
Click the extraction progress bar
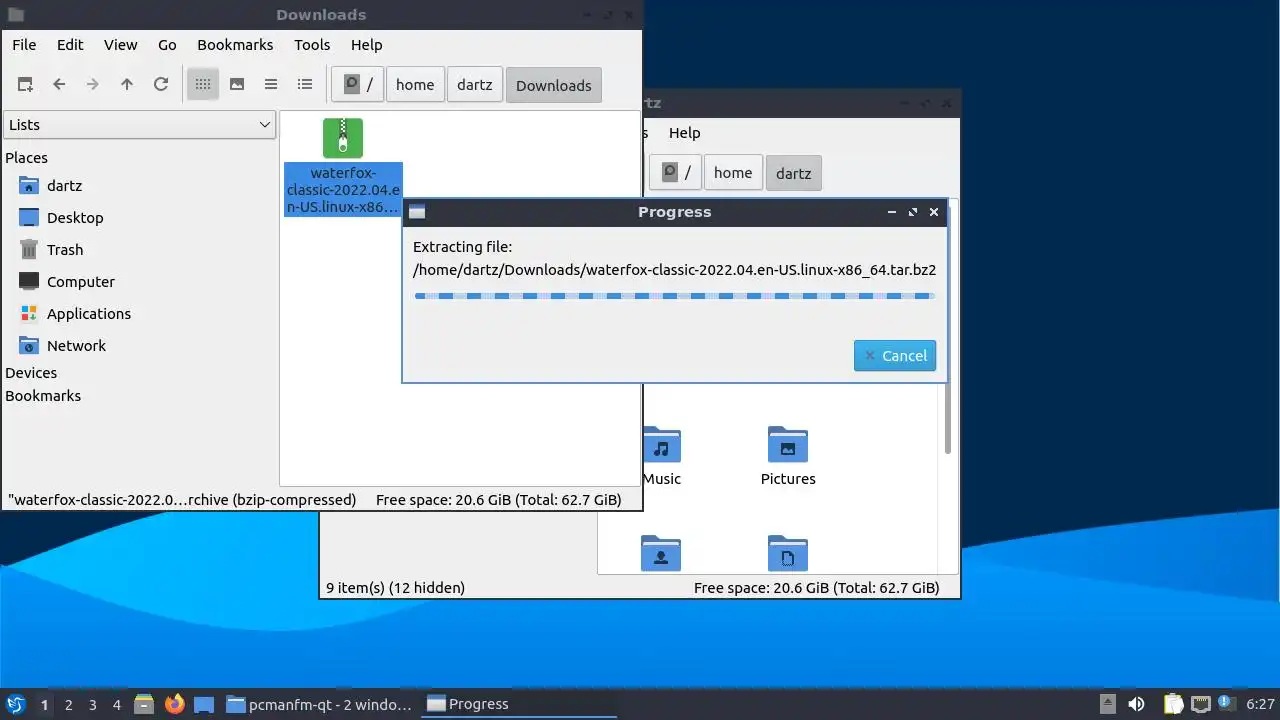[x=675, y=296]
